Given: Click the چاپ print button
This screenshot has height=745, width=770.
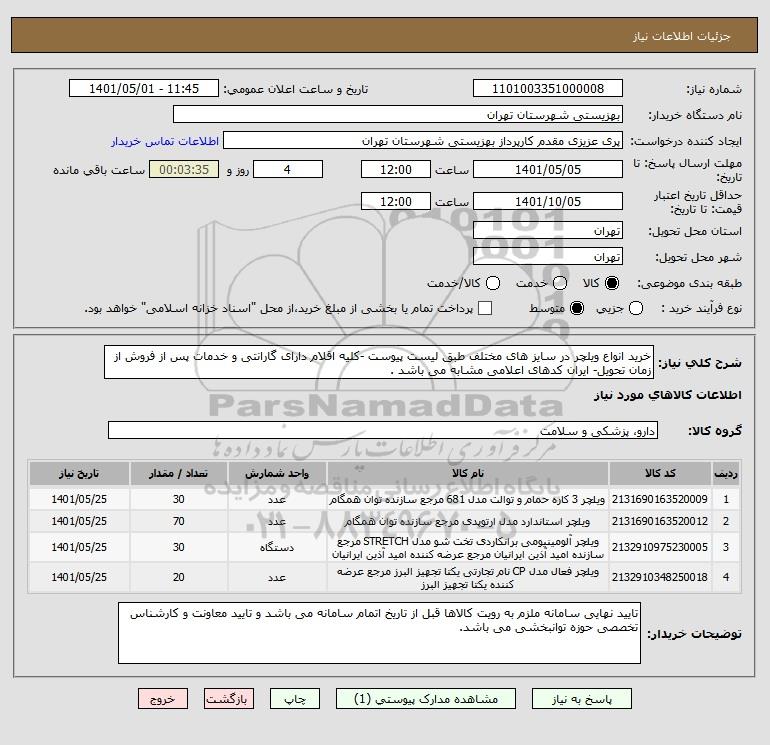Looking at the screenshot, I should click(295, 699).
